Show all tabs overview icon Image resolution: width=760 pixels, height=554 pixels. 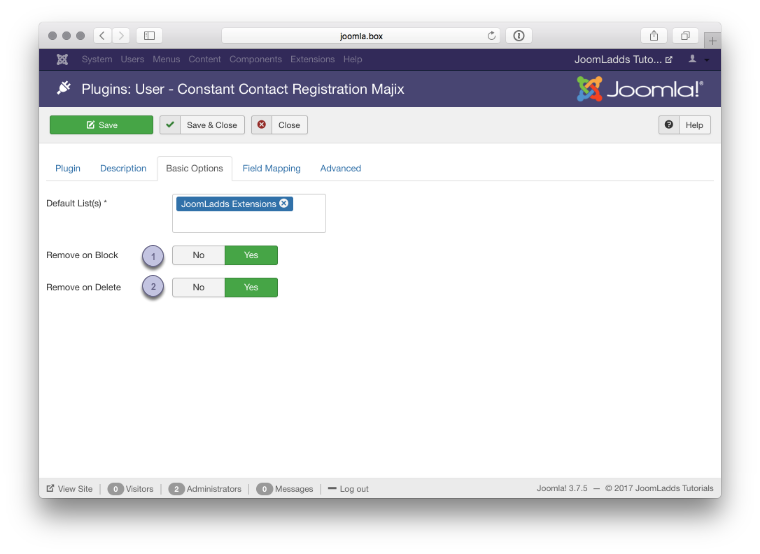point(685,35)
